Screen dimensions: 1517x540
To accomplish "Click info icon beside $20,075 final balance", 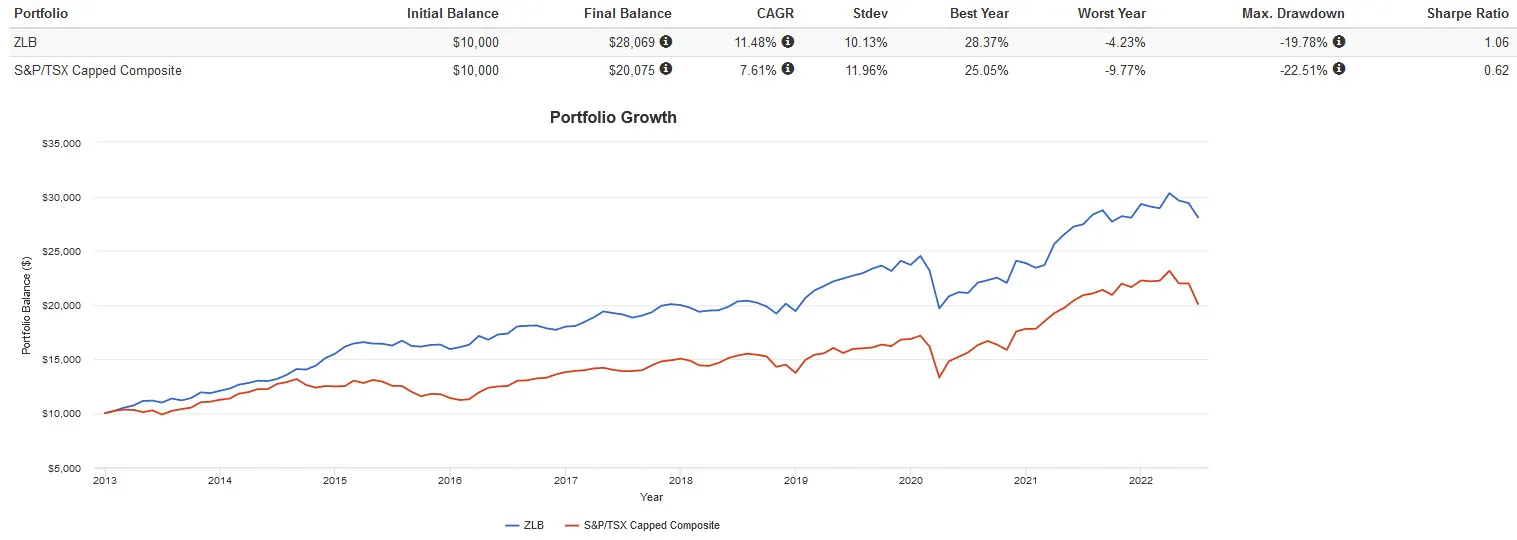I will (x=666, y=70).
